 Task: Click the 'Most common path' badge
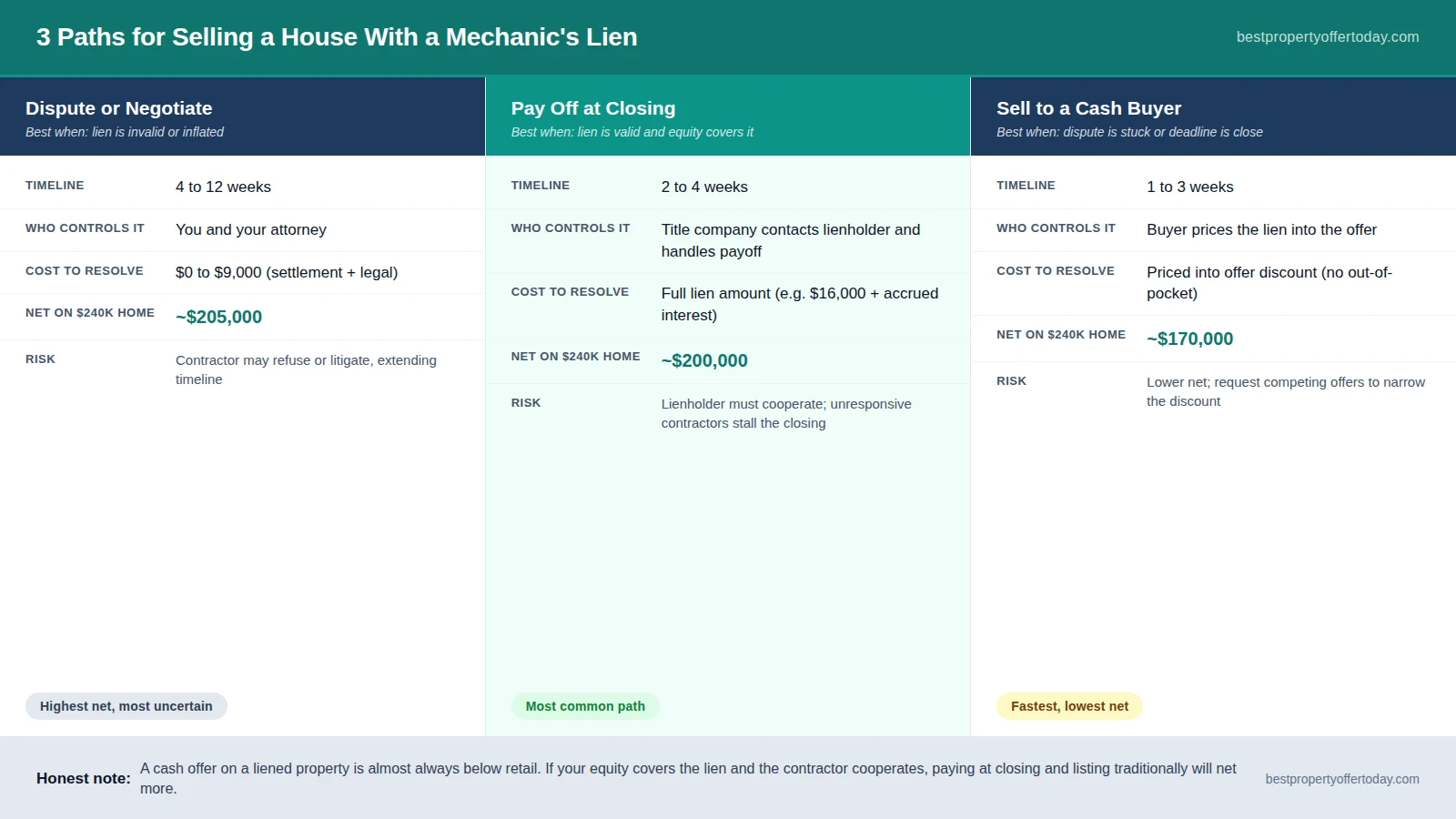point(585,706)
